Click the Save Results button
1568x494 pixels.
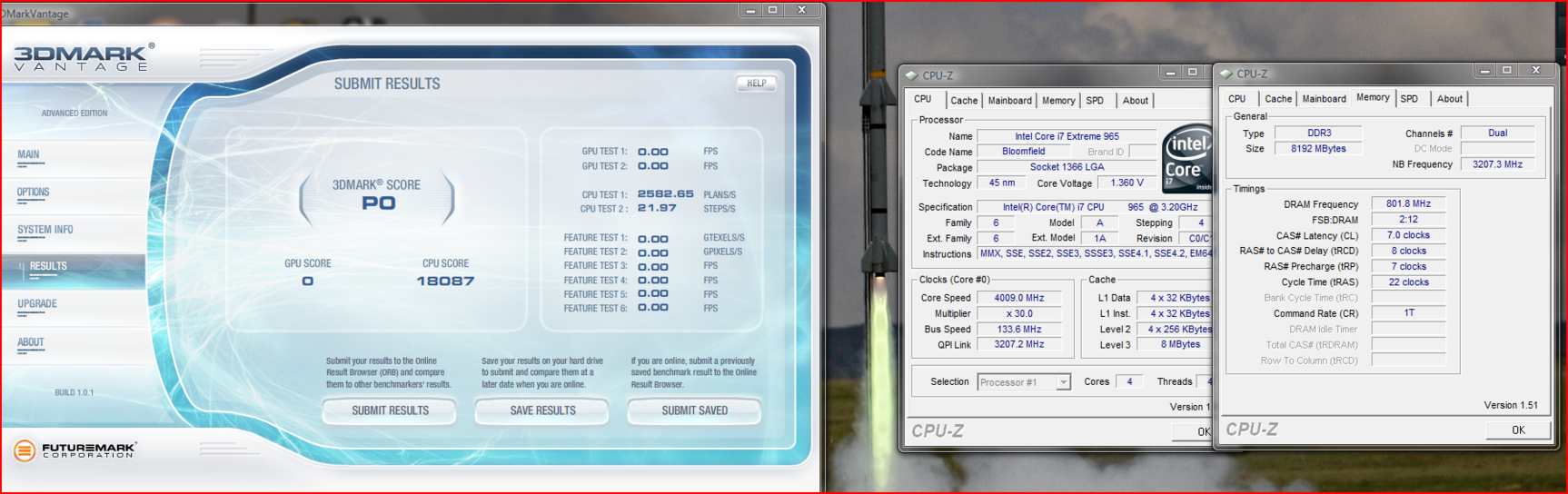[542, 411]
